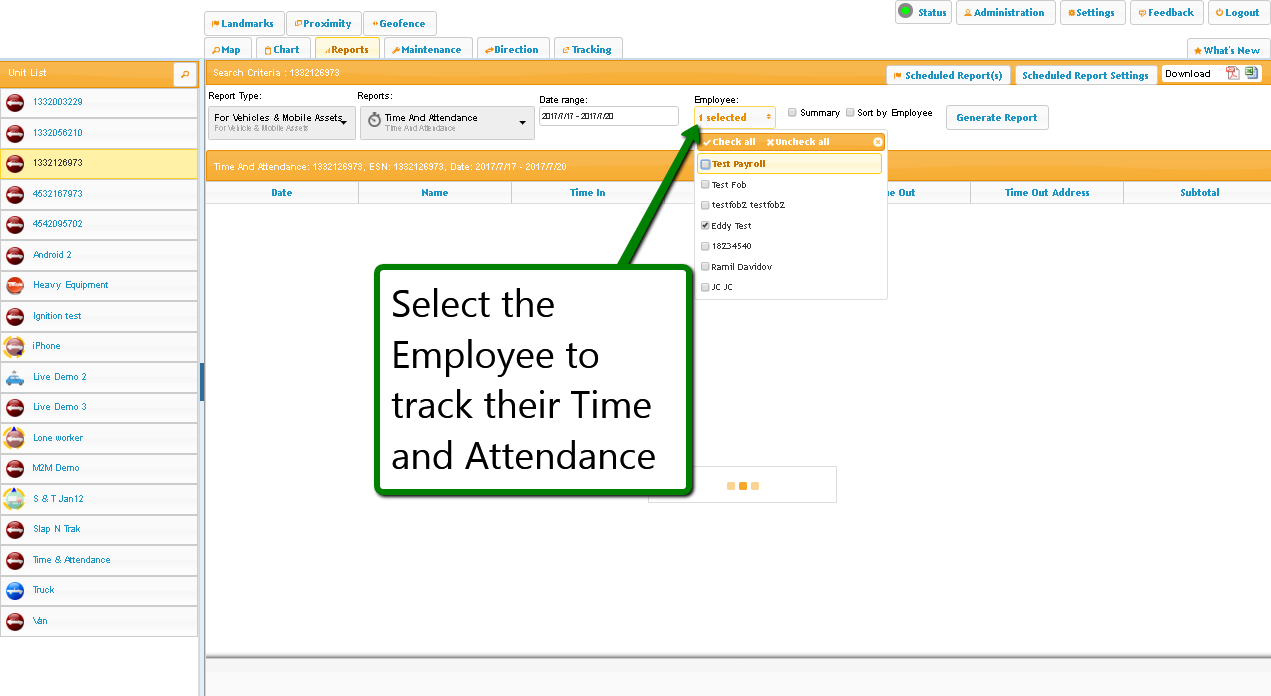Enable the Summary checkbox
Viewport: 1271px width, 696px height.
[793, 113]
